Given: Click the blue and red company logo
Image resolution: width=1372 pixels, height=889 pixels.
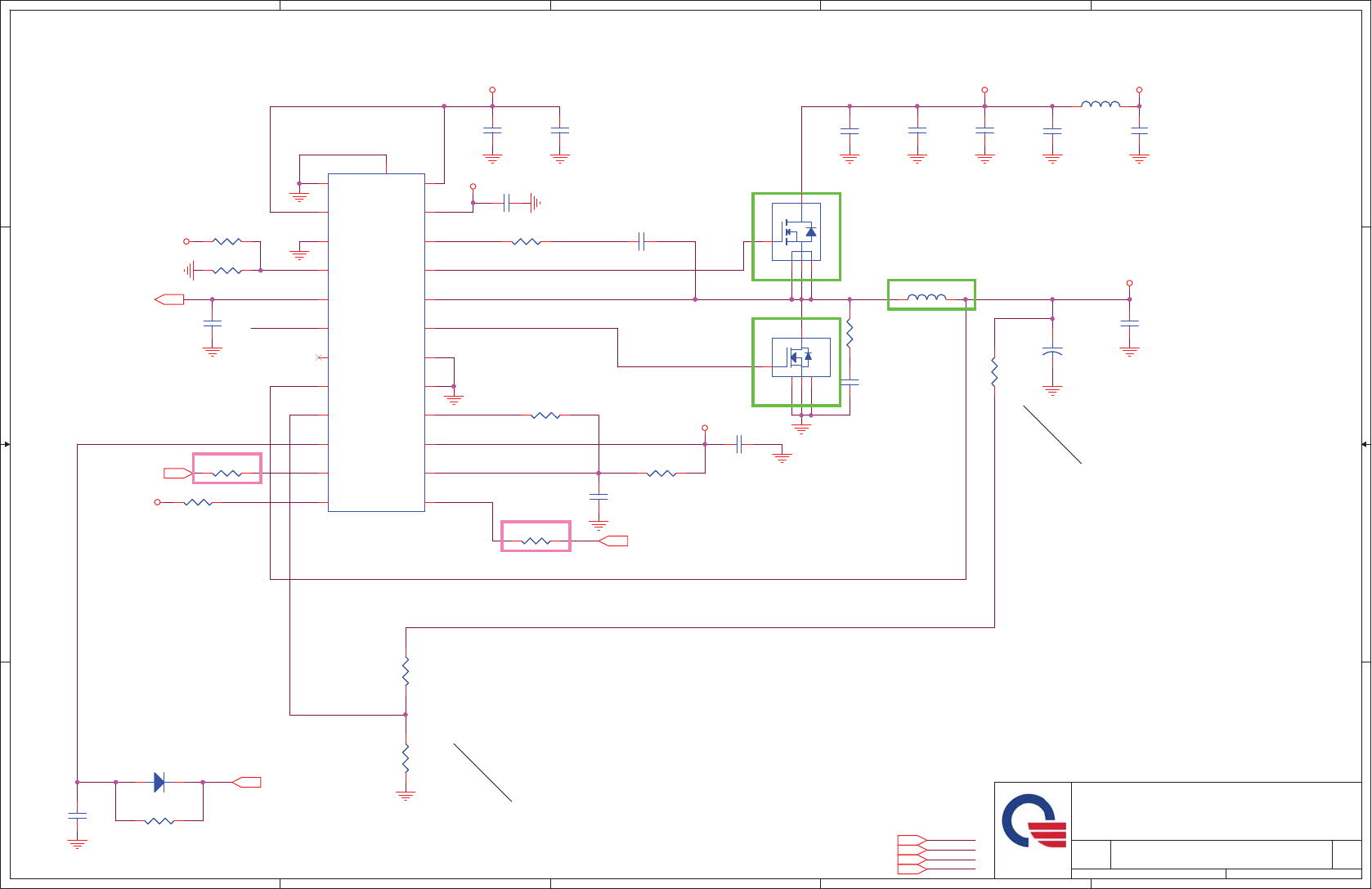Looking at the screenshot, I should [x=1033, y=820].
